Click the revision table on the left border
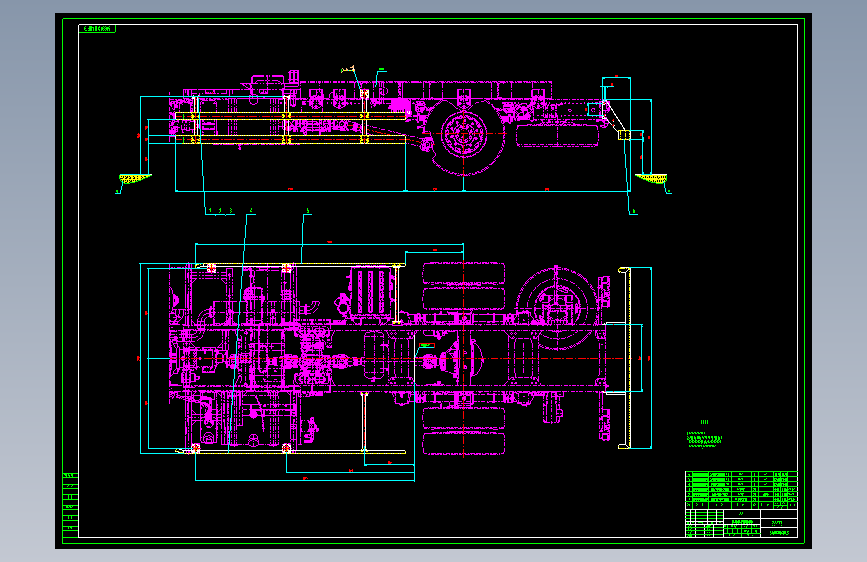 pyautogui.click(x=71, y=505)
